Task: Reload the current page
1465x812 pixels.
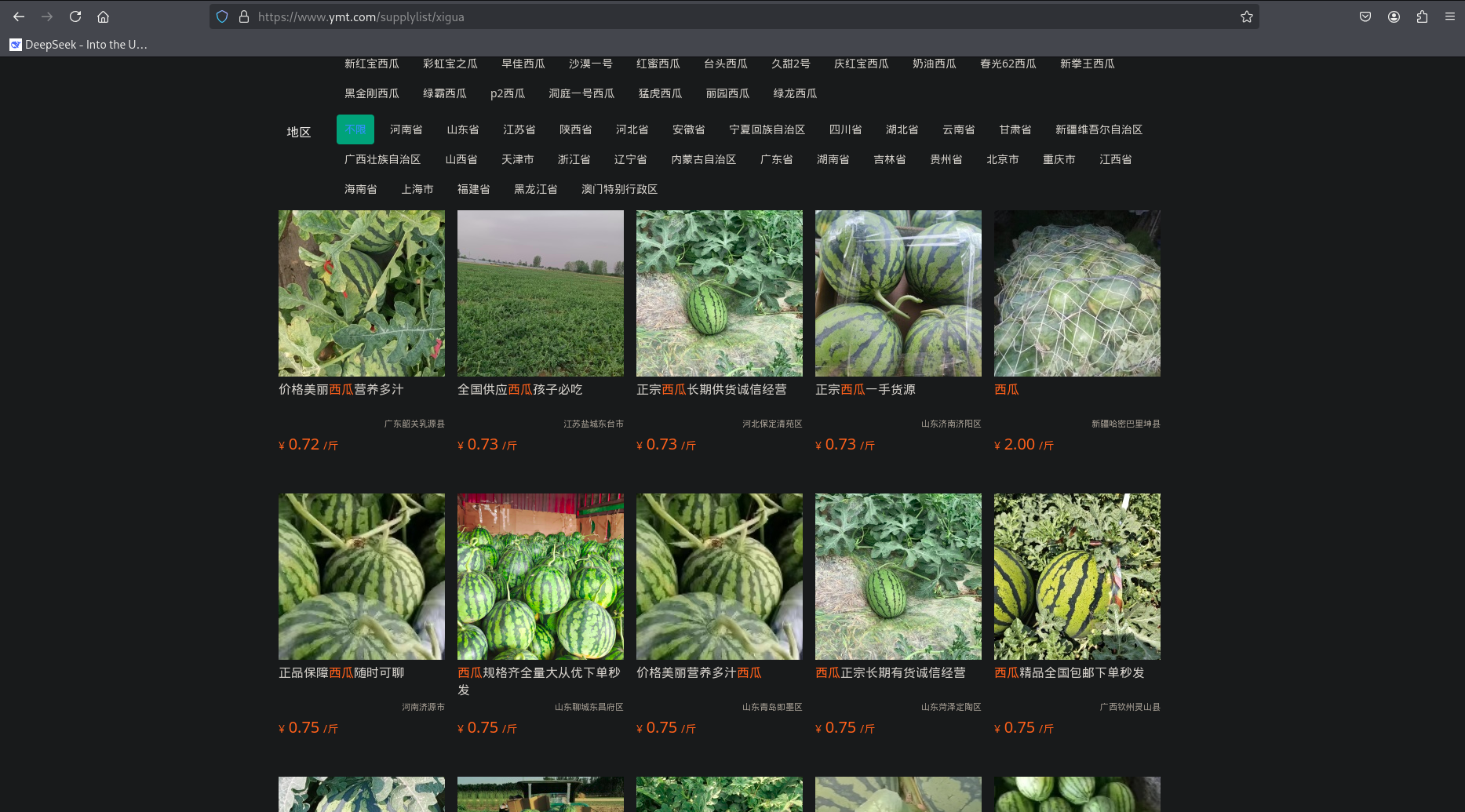Action: point(75,16)
